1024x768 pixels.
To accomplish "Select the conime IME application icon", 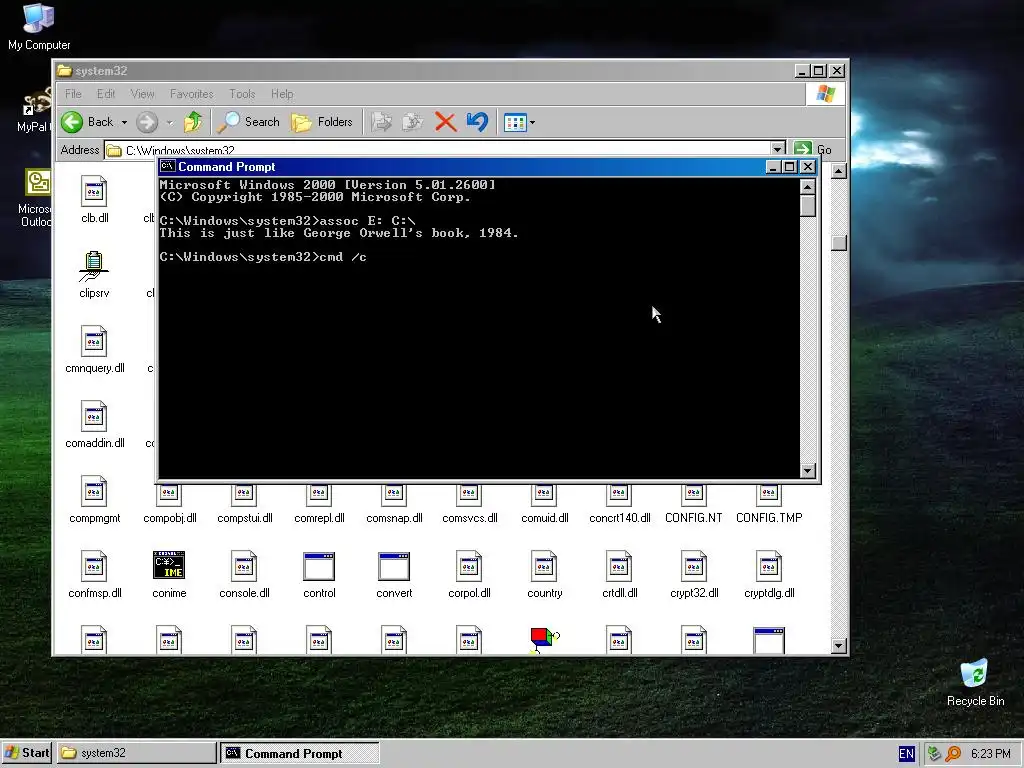I will tap(169, 566).
